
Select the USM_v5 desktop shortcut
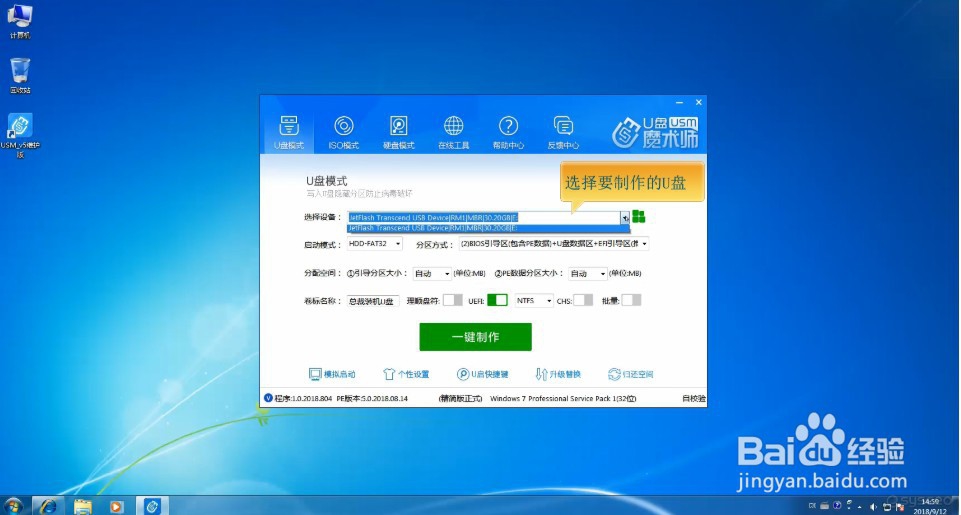point(20,135)
